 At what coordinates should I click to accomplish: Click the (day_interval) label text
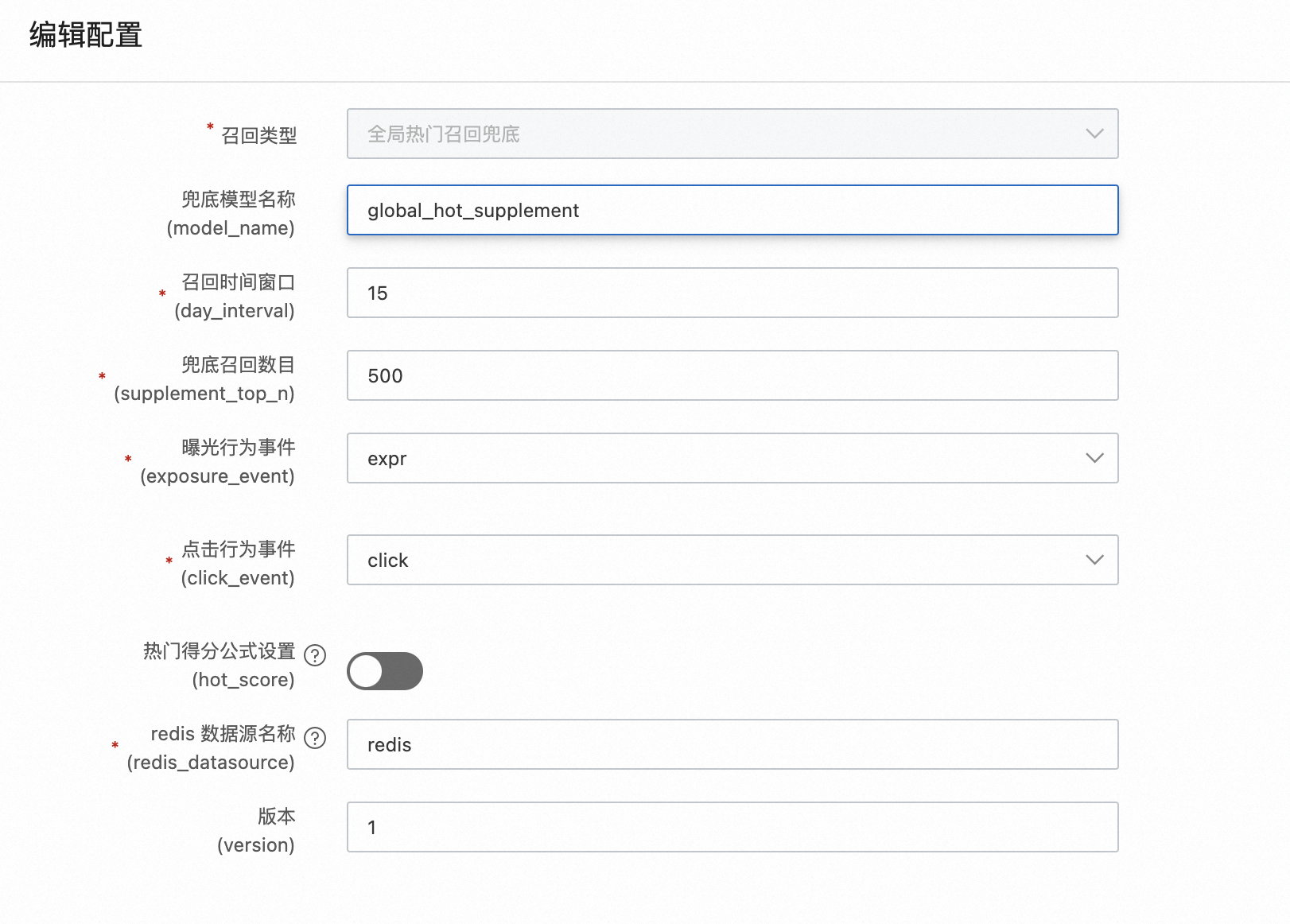point(235,311)
